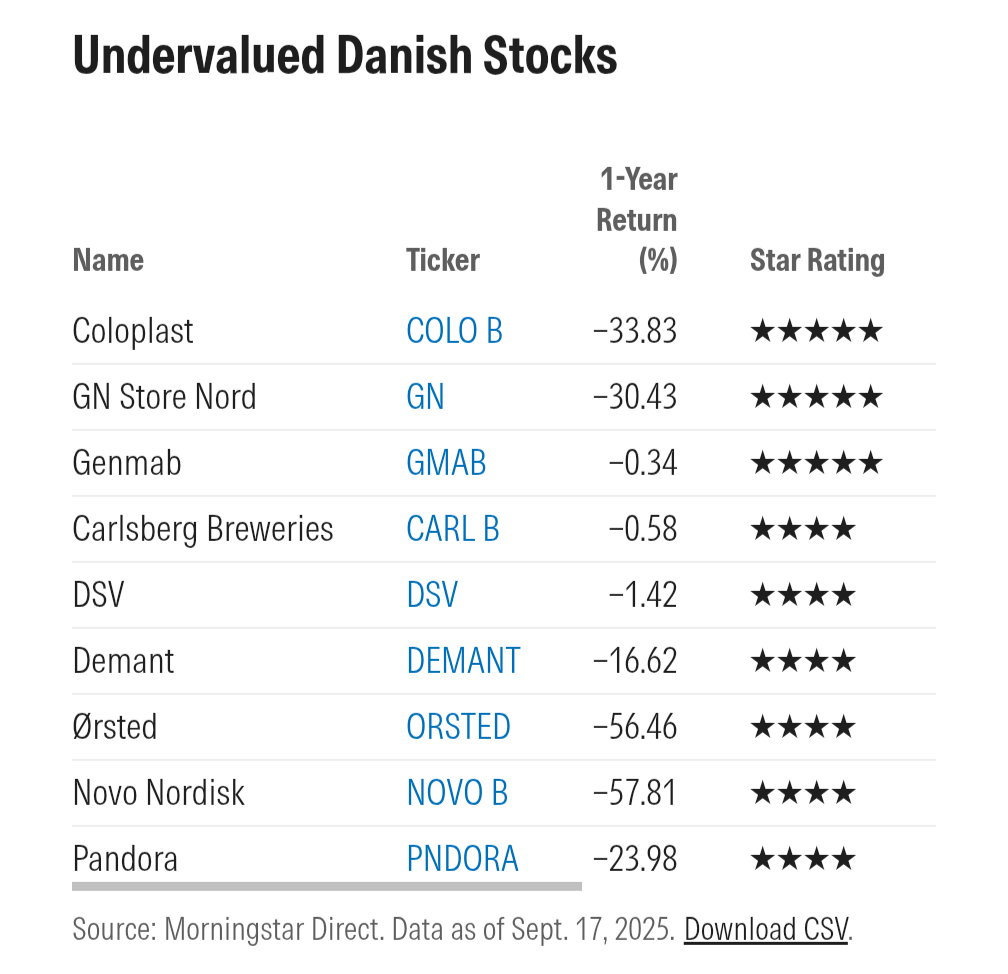Click Pandora's four-star rating
Image resolution: width=1008 pixels, height=974 pixels.
pos(803,859)
